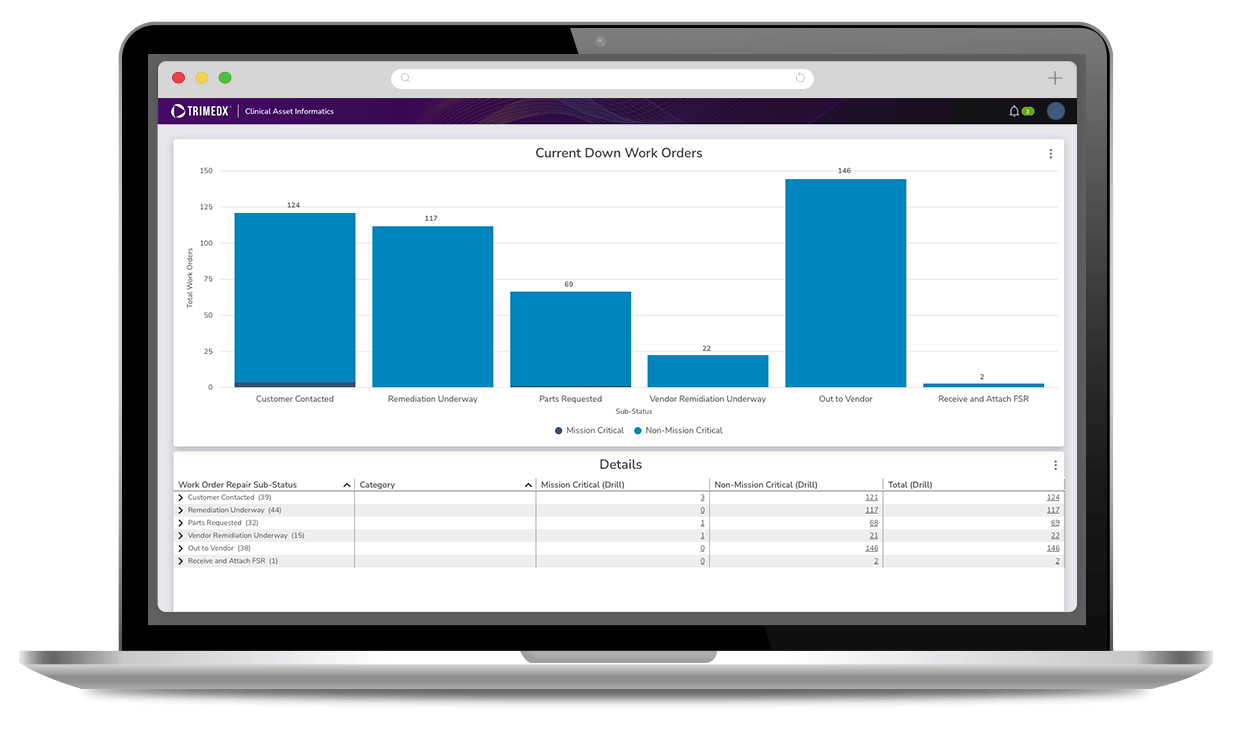
Task: Click the address bar search icon
Action: [405, 78]
